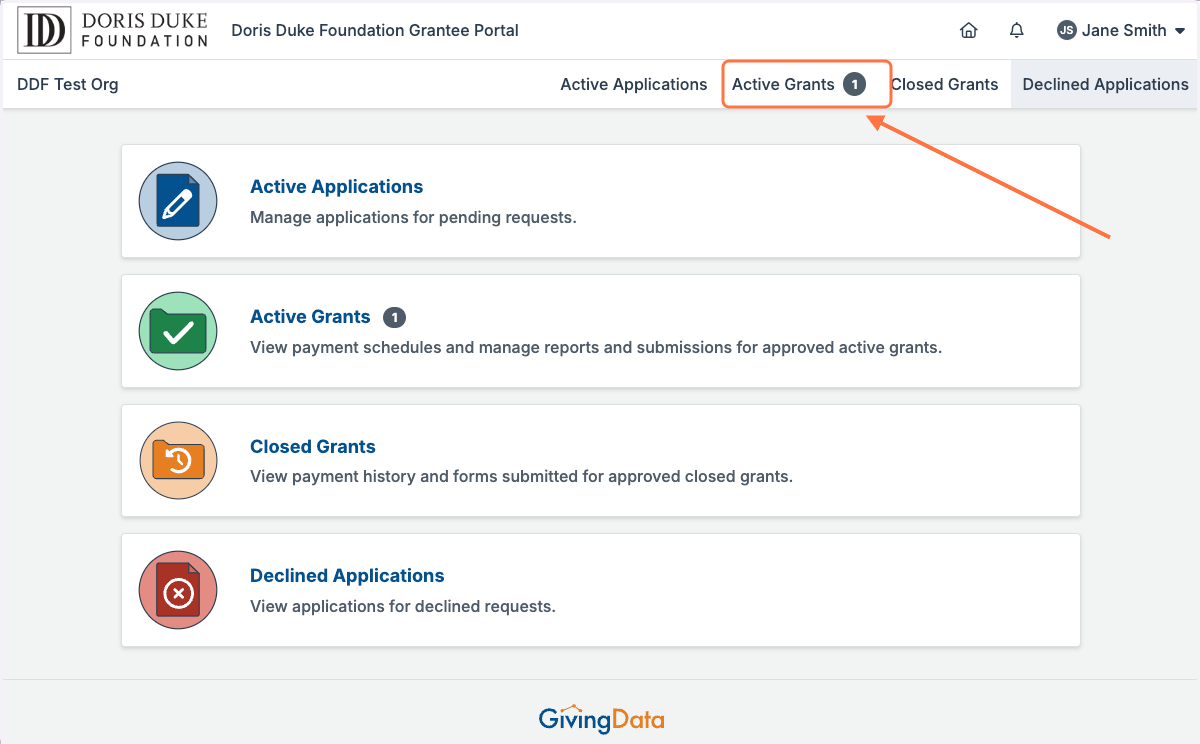Expand the Jane Smith account dropdown arrow
The height and width of the screenshot is (744, 1200).
click(x=1180, y=31)
